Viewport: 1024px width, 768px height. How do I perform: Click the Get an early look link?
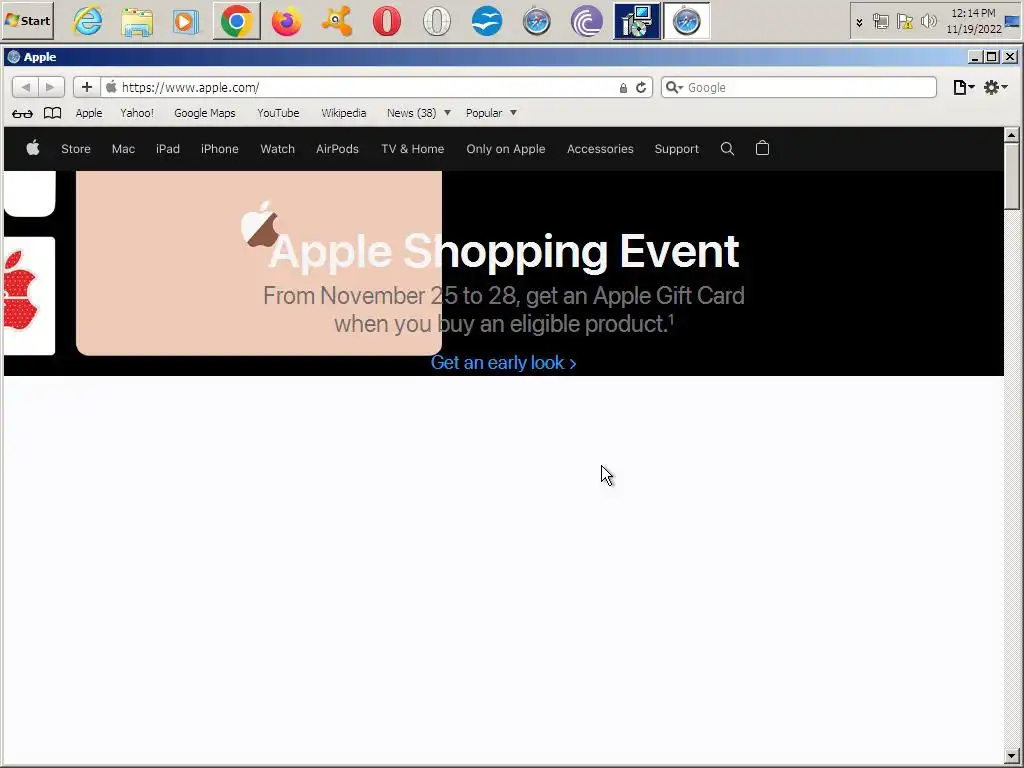coord(504,362)
